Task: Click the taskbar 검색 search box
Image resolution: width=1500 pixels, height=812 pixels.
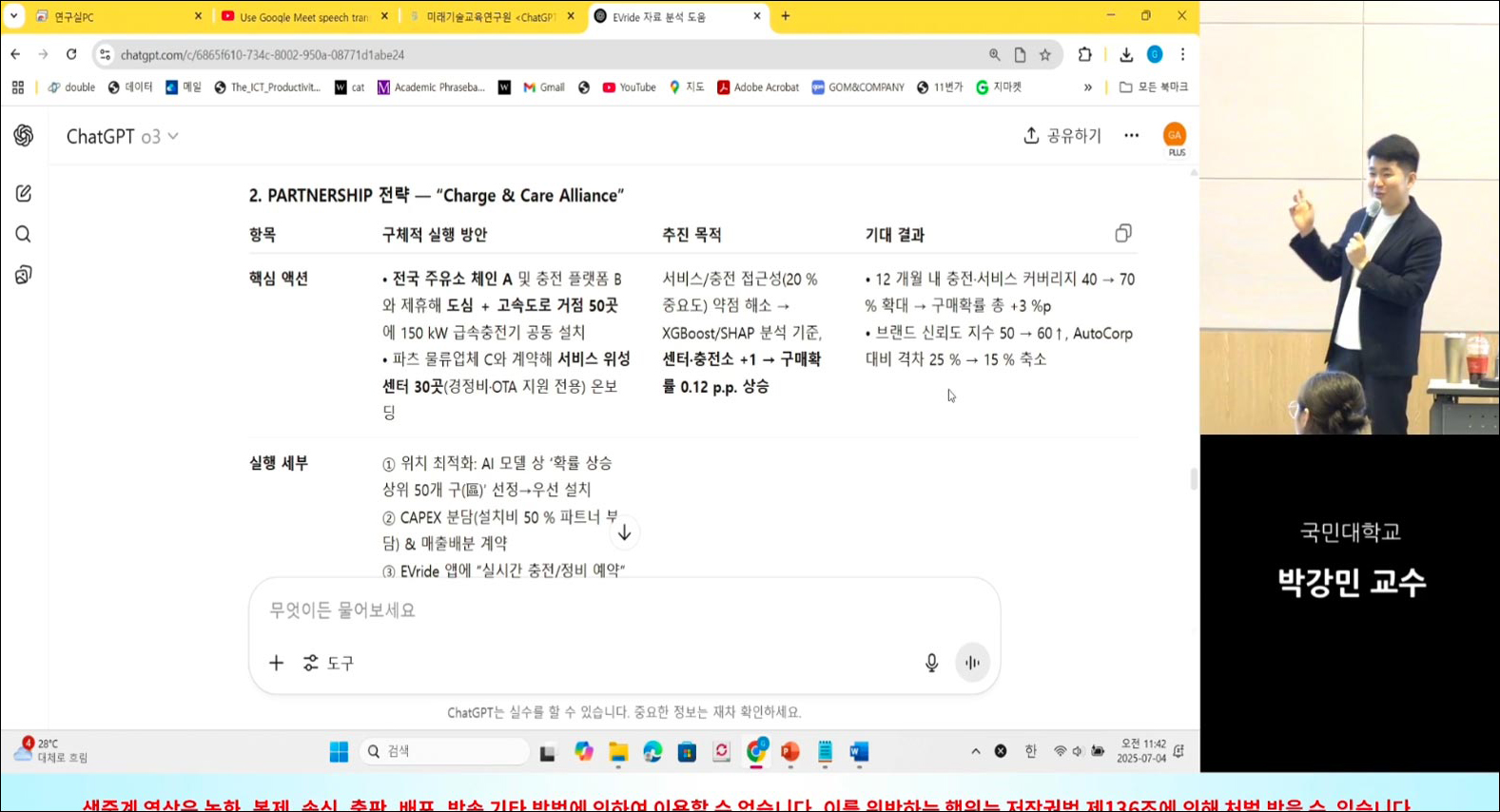Action: pyautogui.click(x=445, y=751)
